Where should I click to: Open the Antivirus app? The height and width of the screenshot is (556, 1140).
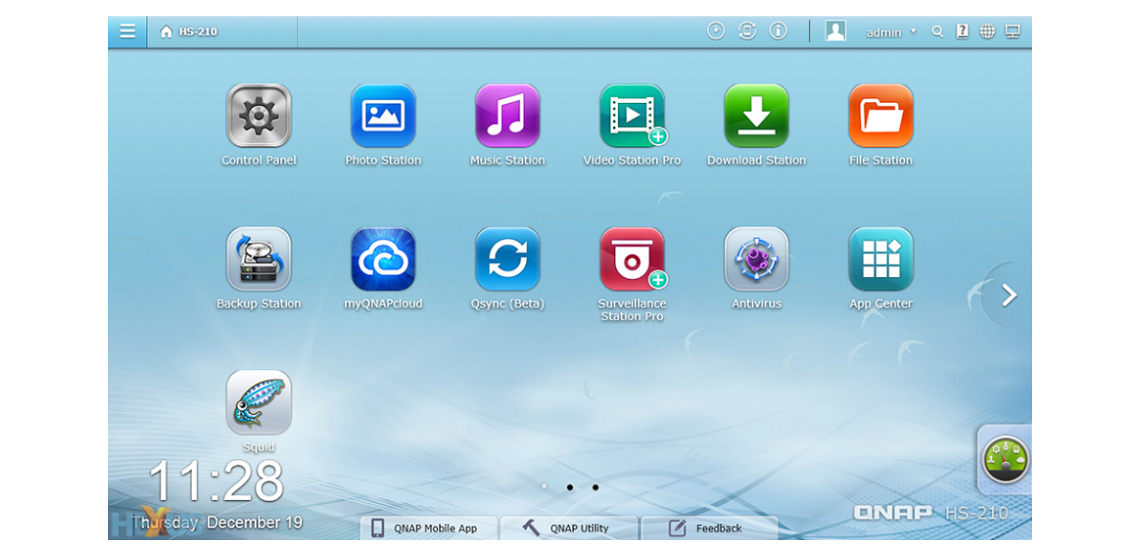pyautogui.click(x=757, y=259)
